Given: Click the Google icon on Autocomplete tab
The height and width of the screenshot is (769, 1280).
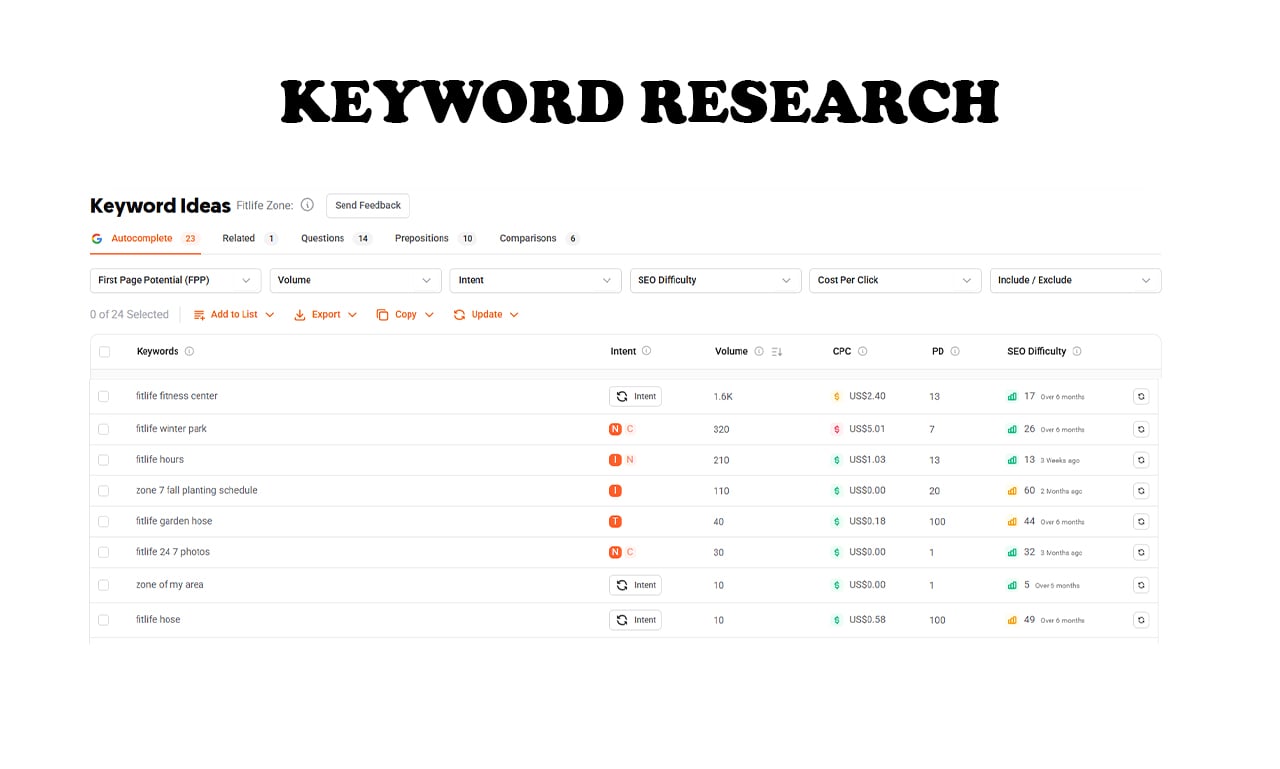Looking at the screenshot, I should (x=97, y=239).
